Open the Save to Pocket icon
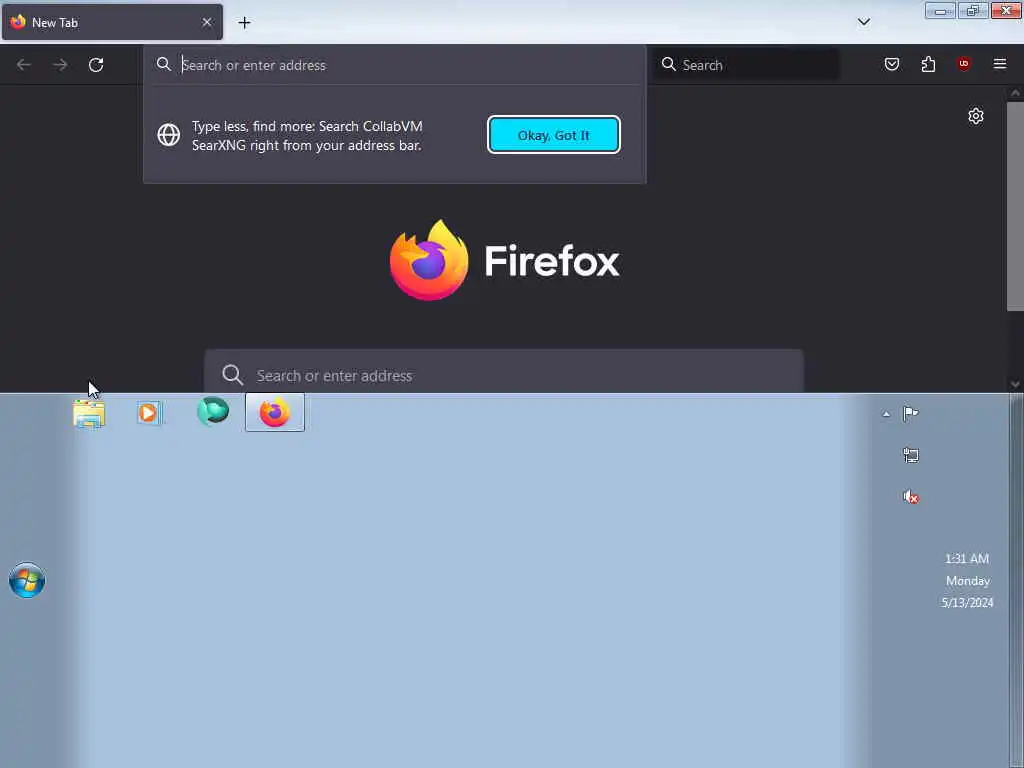 pyautogui.click(x=891, y=64)
